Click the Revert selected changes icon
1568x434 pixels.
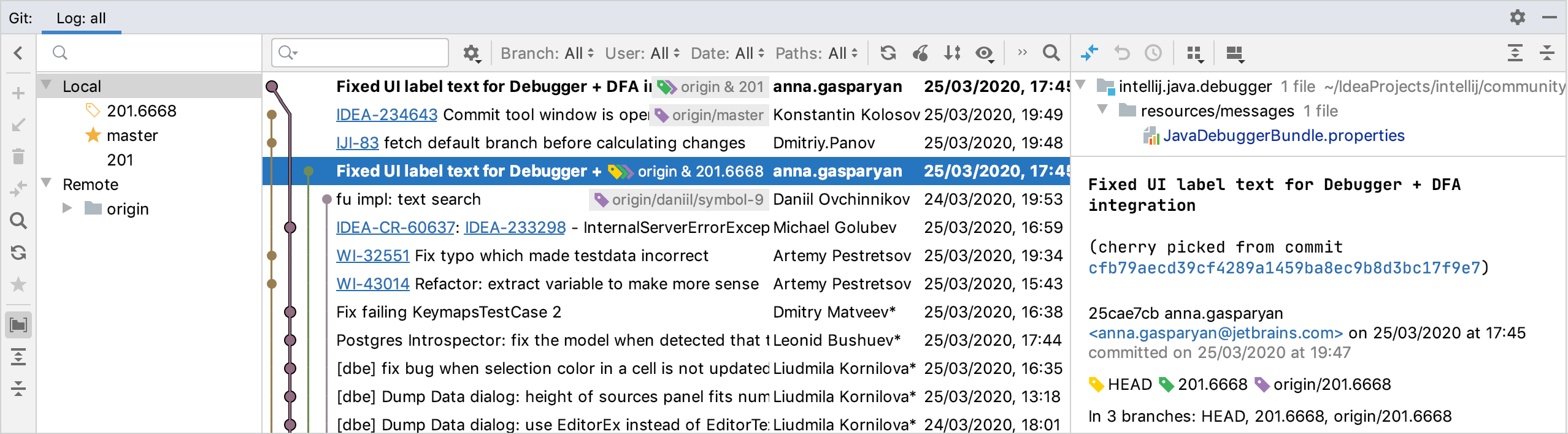[x=1121, y=53]
